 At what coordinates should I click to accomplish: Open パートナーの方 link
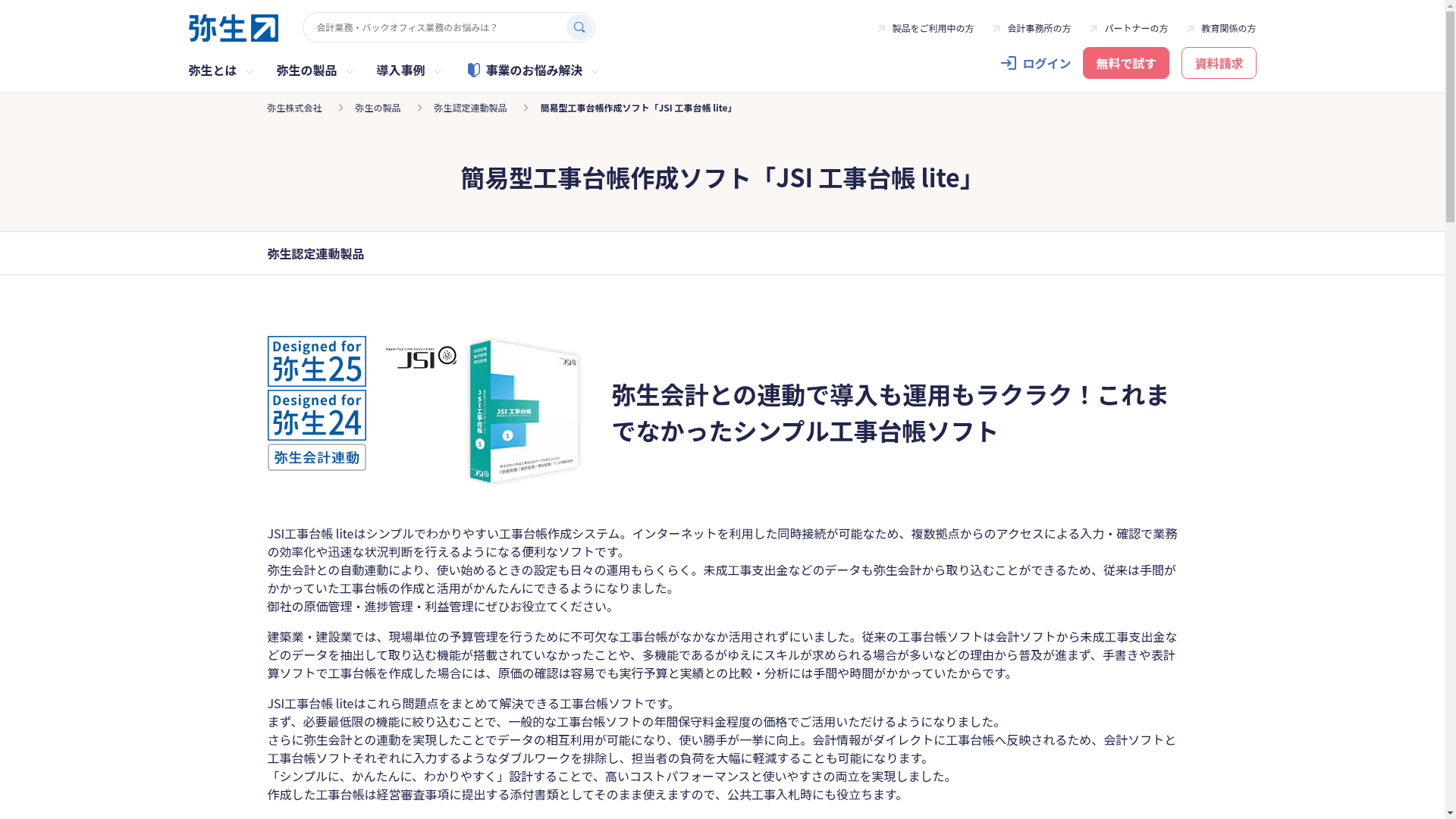click(1135, 29)
